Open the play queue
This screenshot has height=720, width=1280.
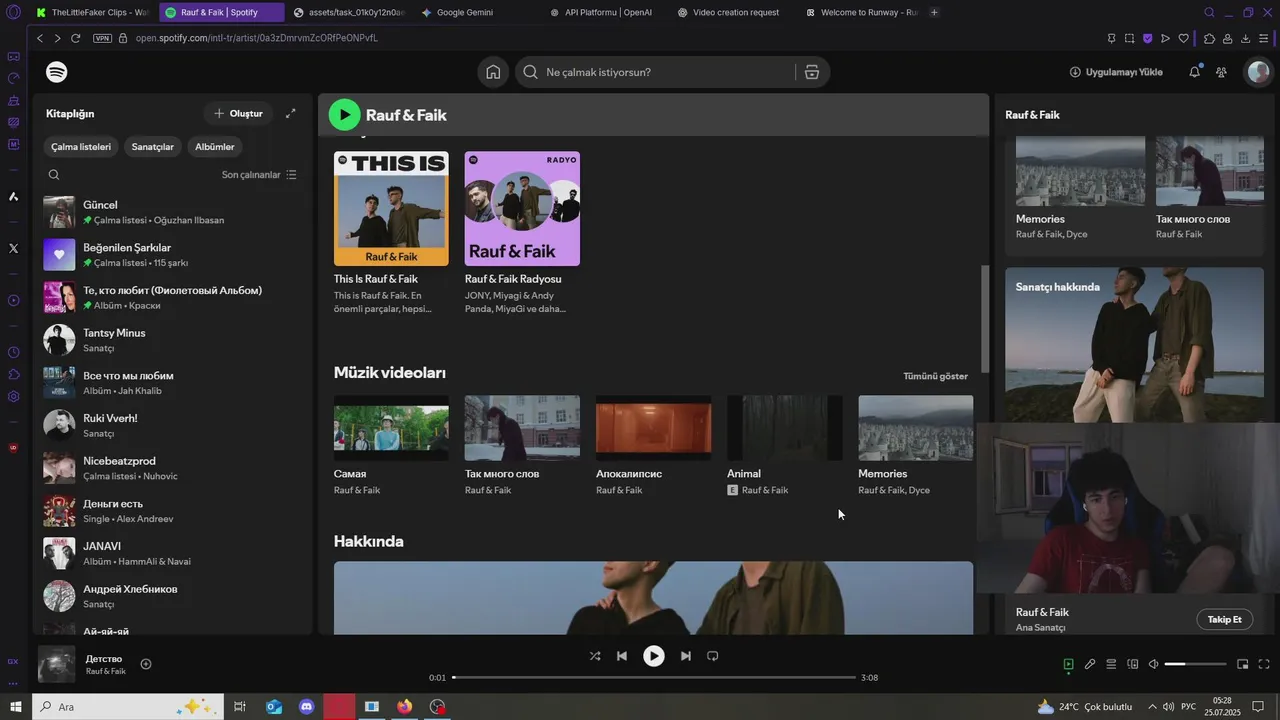1111,664
